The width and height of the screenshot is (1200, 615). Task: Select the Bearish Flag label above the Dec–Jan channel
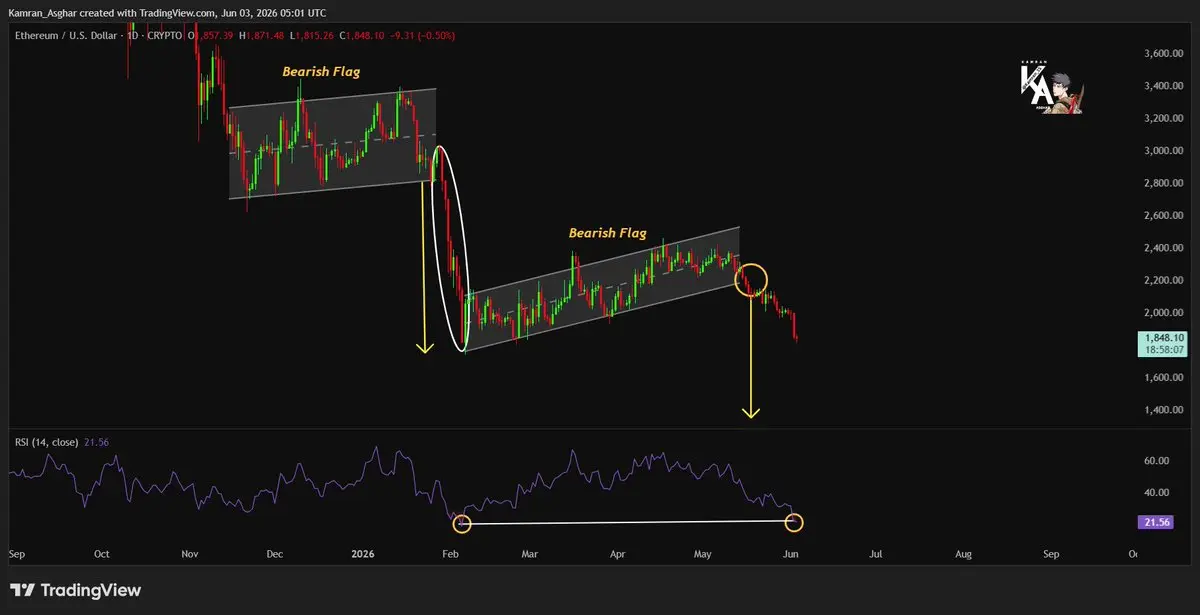coord(321,71)
